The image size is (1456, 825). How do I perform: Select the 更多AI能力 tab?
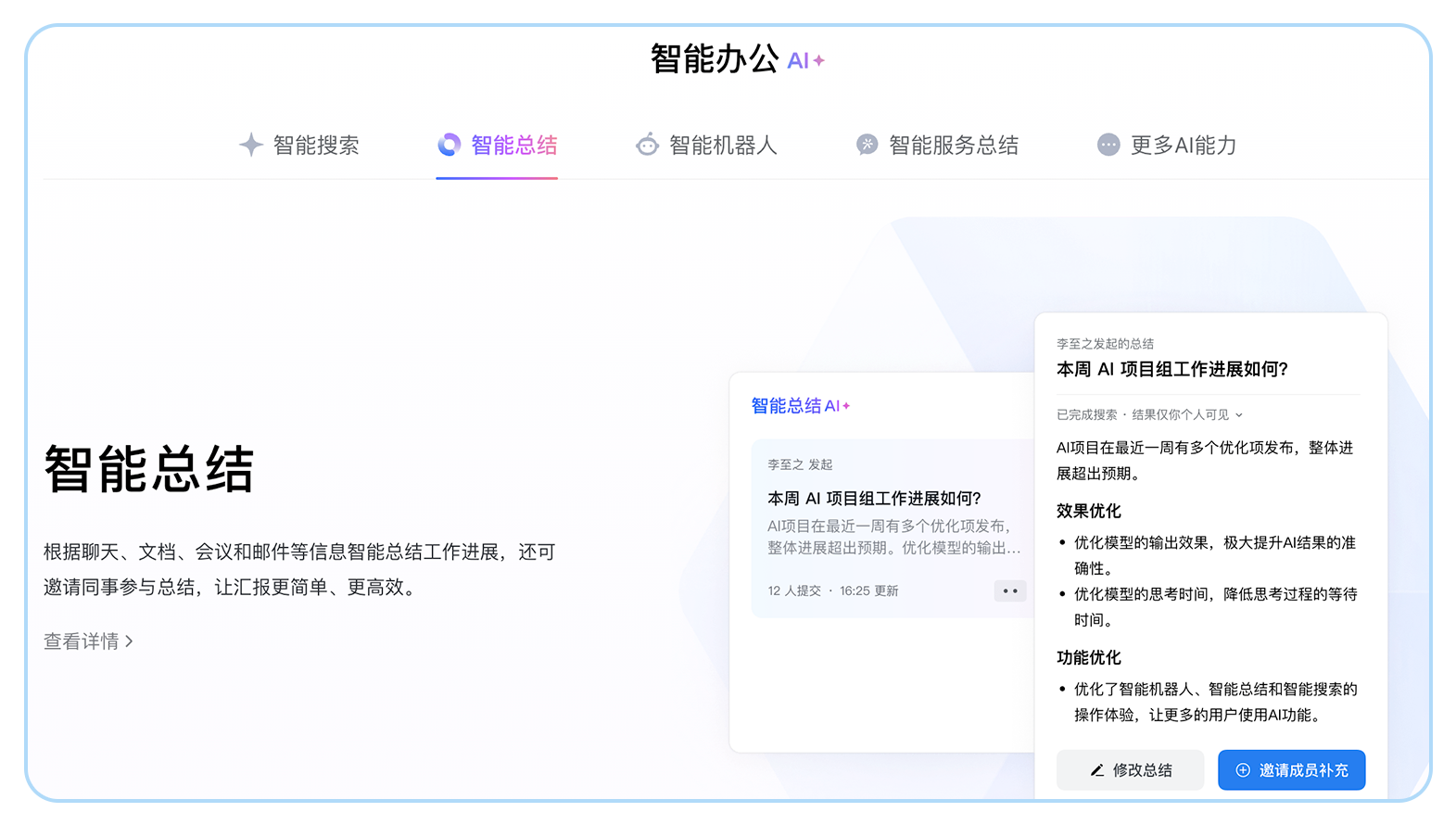tap(1183, 146)
